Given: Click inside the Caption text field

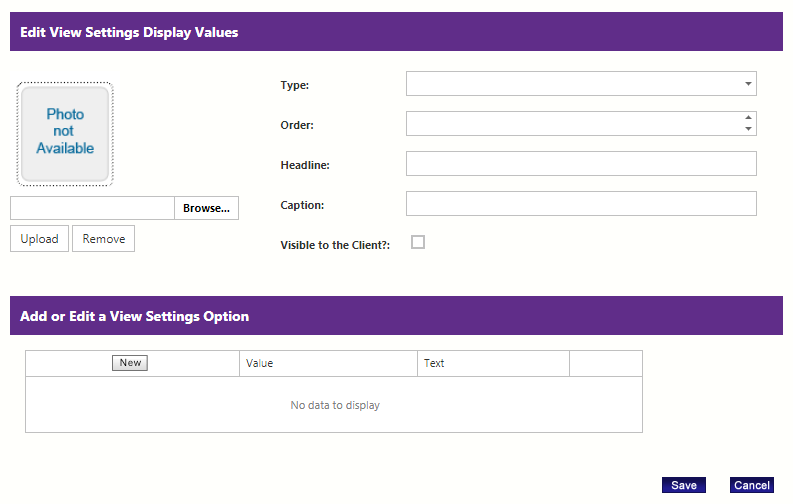Looking at the screenshot, I should [581, 204].
